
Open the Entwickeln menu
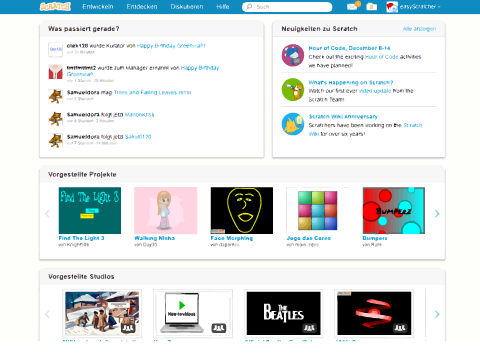click(x=98, y=7)
